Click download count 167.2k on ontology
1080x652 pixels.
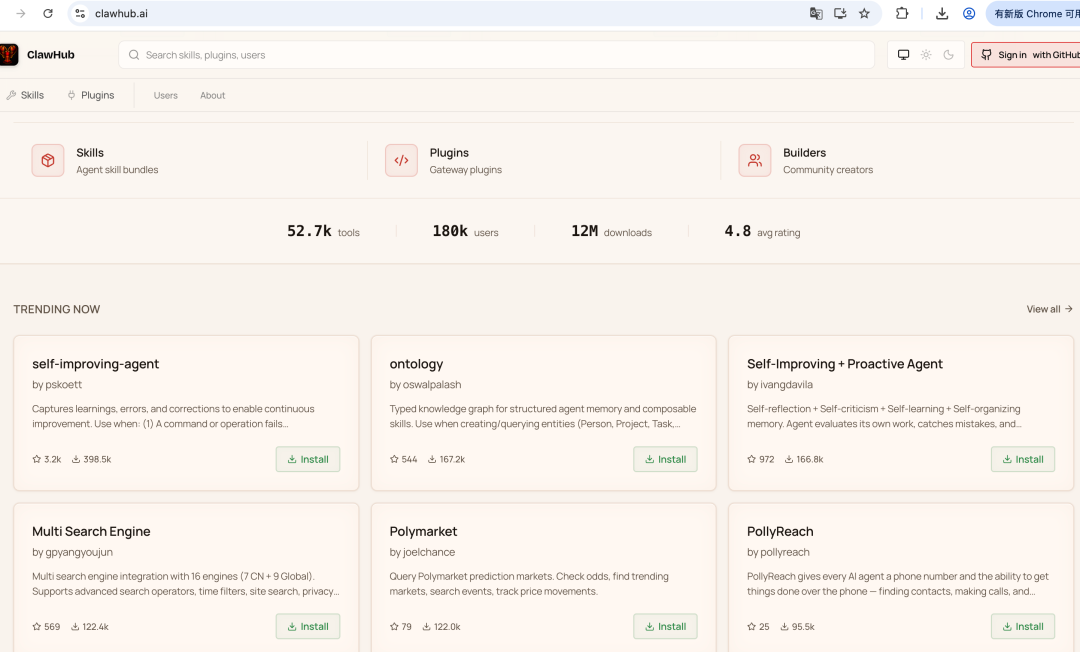point(446,459)
